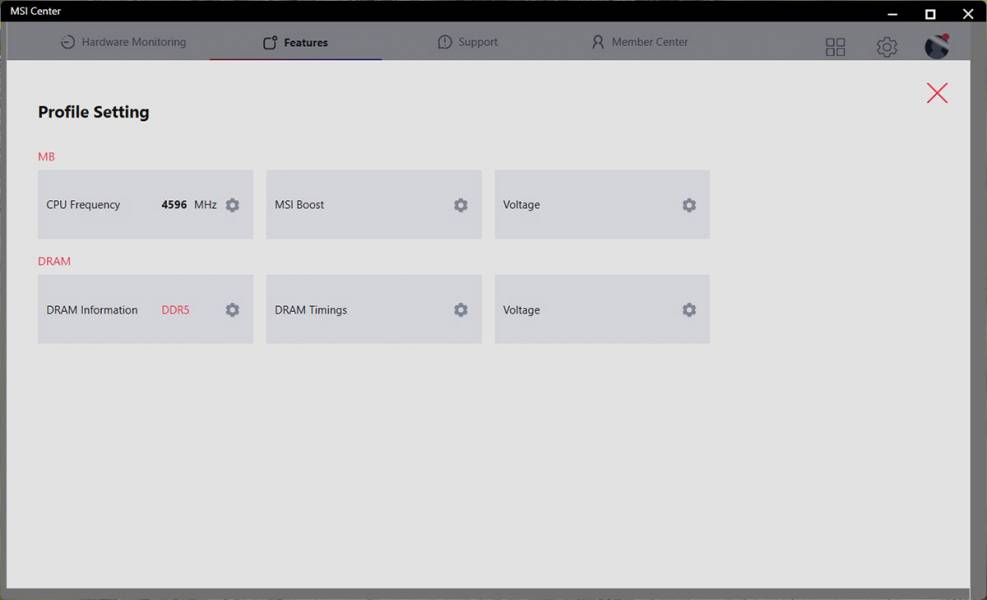Select the DRAM Information tile
This screenshot has height=600, width=987.
point(145,309)
